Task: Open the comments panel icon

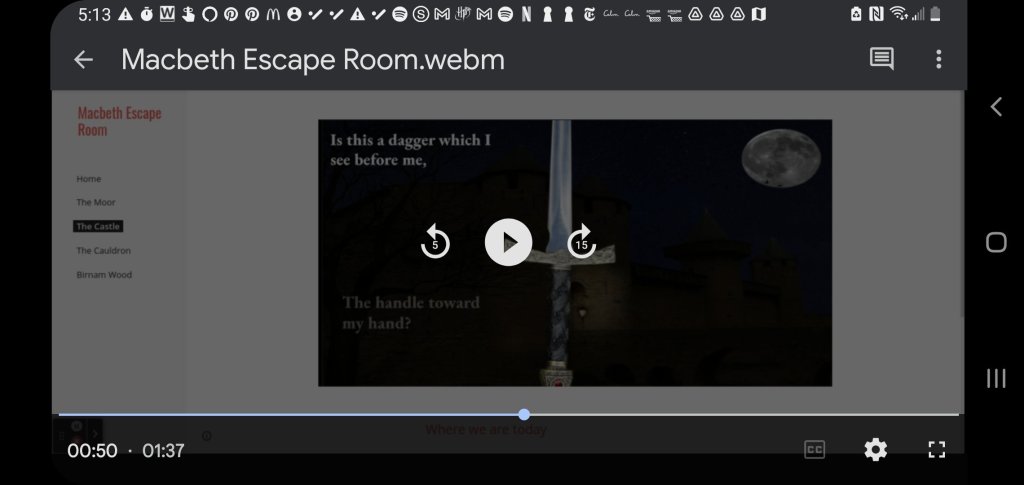Action: click(881, 60)
